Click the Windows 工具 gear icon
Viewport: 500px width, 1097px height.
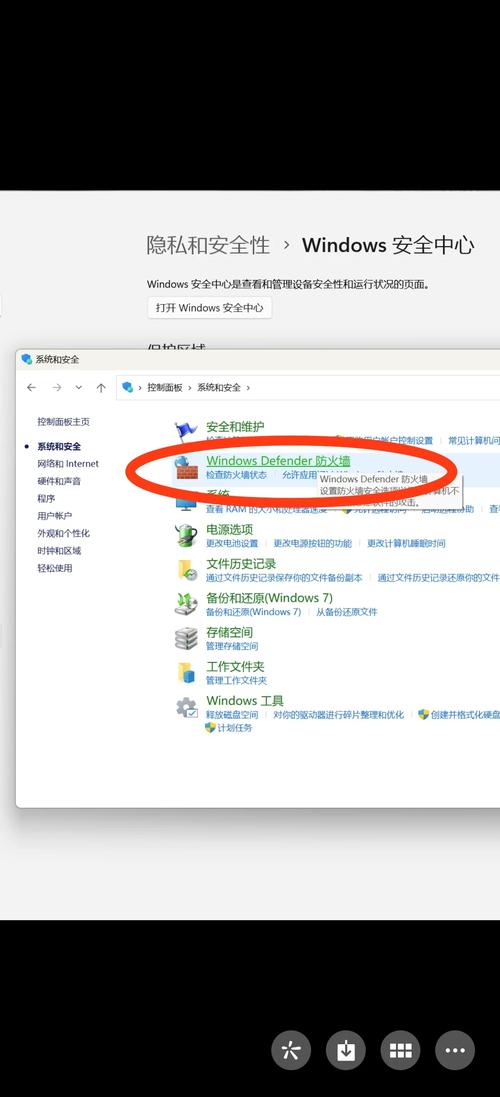pos(187,707)
